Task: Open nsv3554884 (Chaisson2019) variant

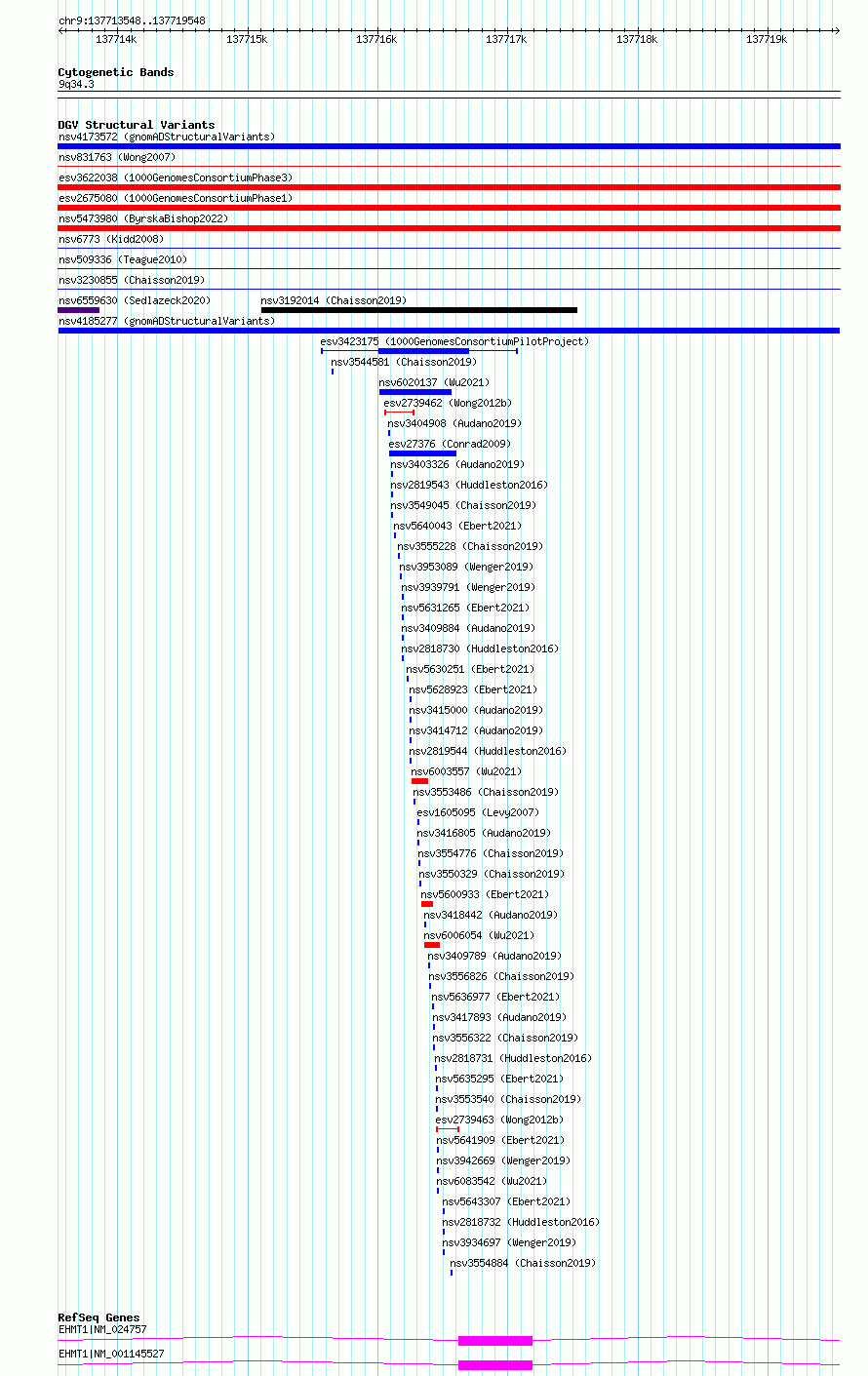Action: coord(523,1263)
